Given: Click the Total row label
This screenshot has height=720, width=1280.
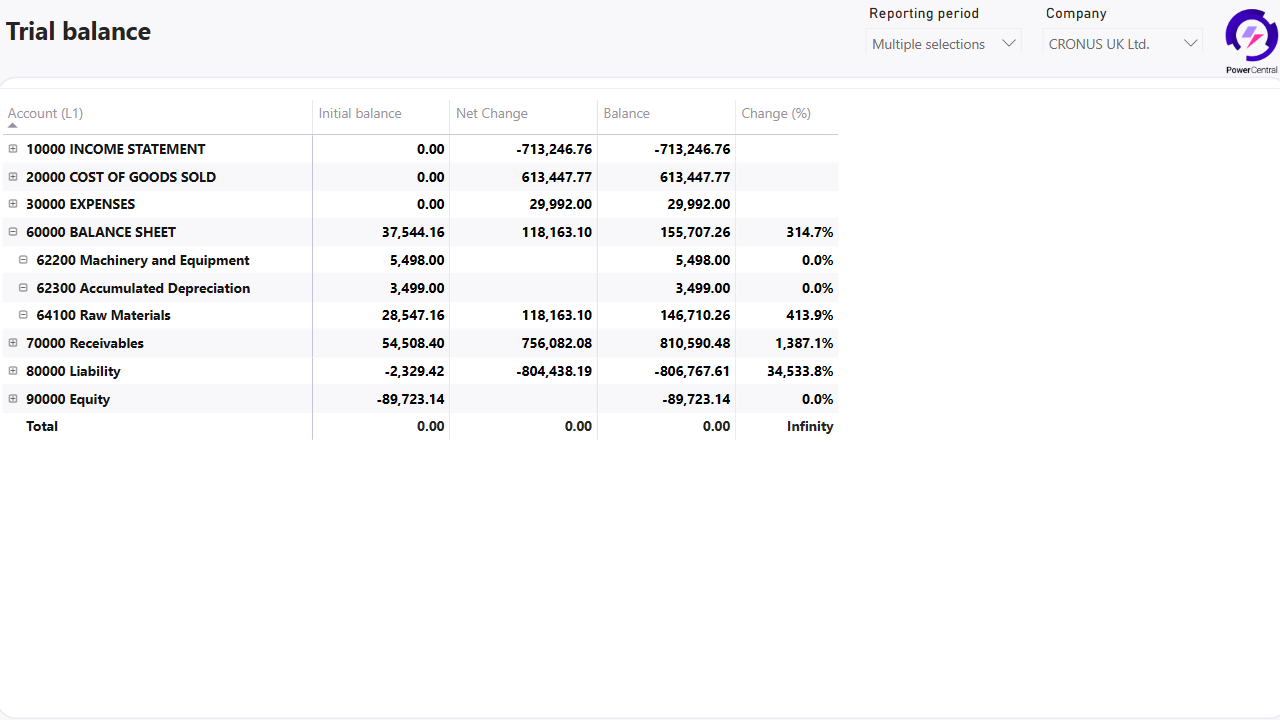Looking at the screenshot, I should click(x=42, y=426).
